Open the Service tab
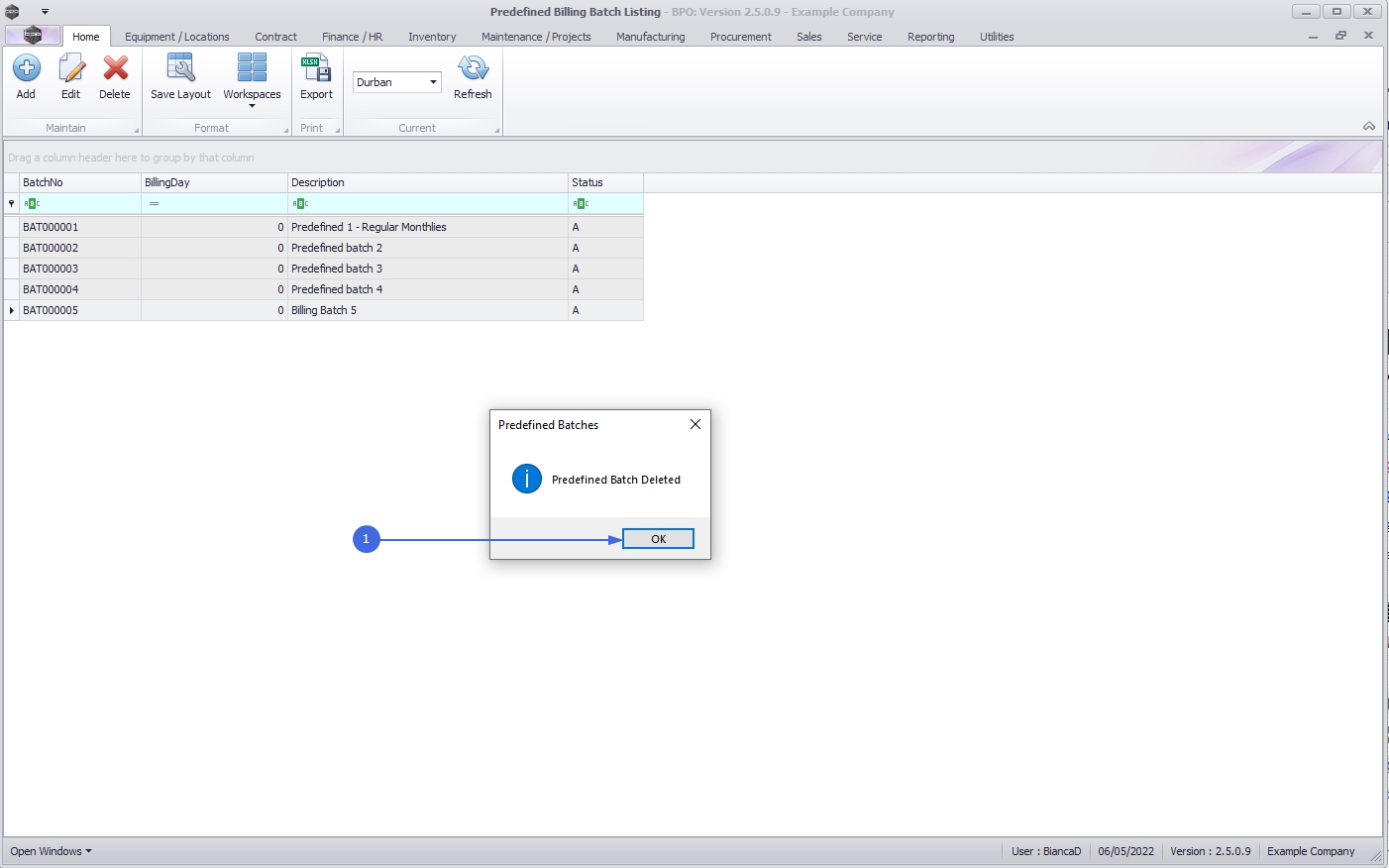 (864, 37)
